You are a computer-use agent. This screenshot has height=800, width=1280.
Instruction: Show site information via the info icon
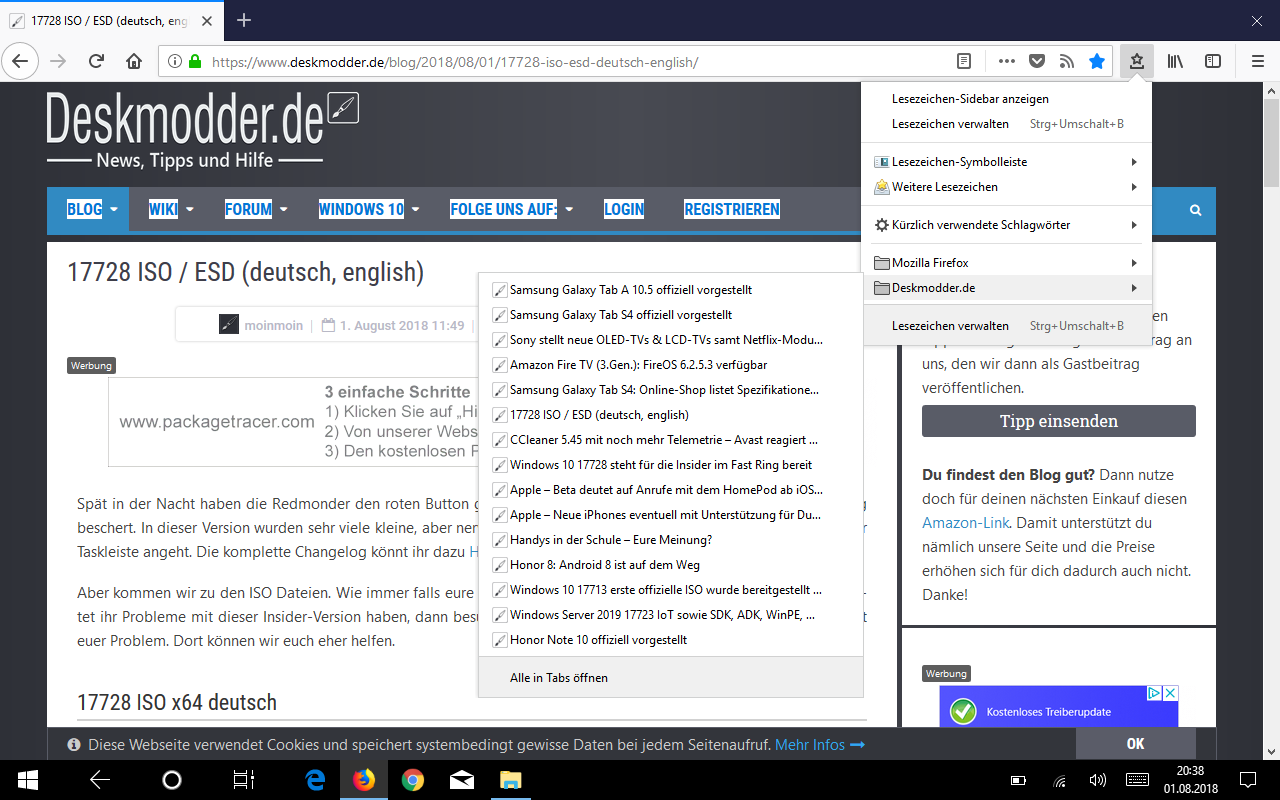point(174,61)
